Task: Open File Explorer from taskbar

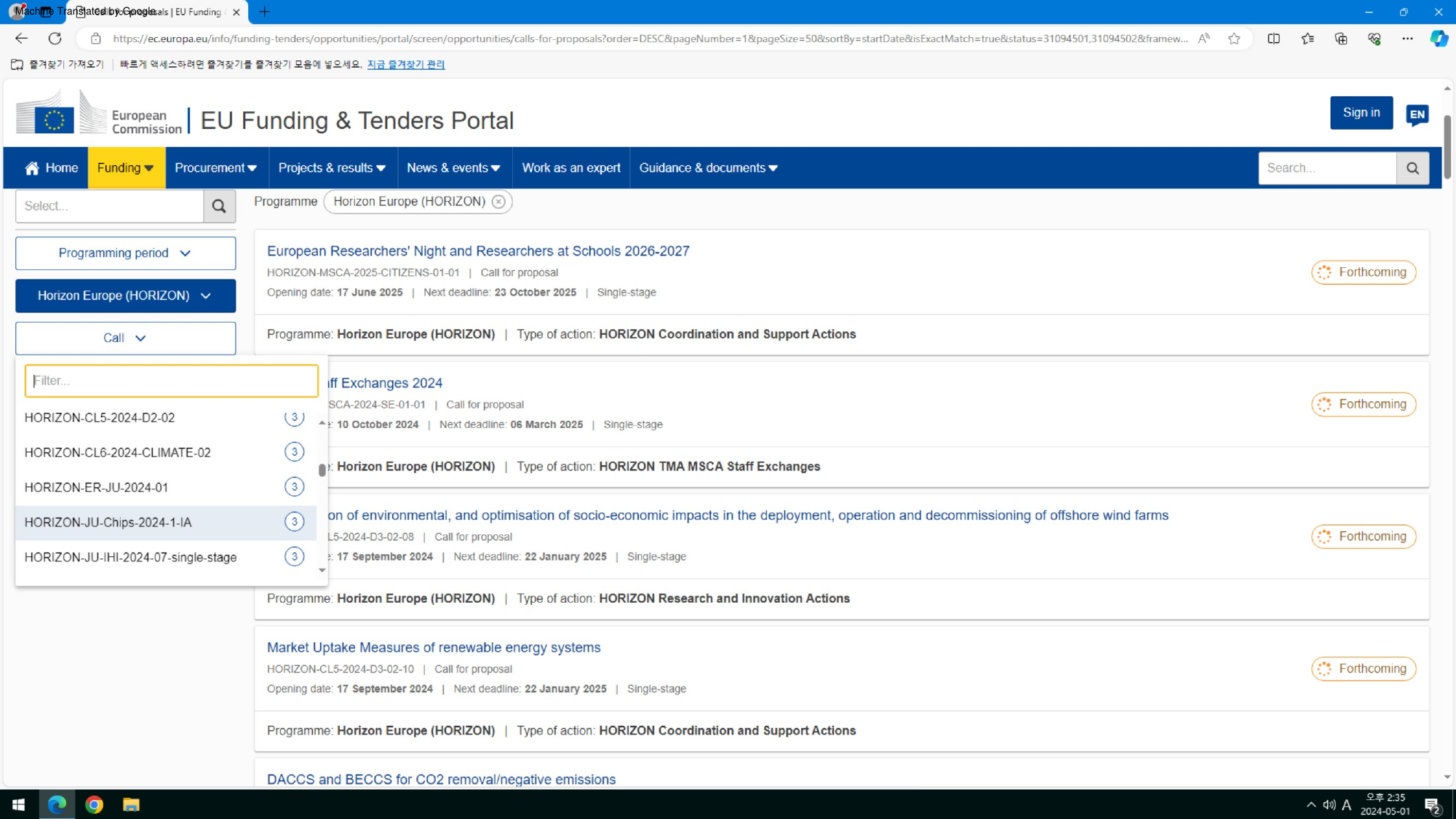Action: tap(131, 804)
